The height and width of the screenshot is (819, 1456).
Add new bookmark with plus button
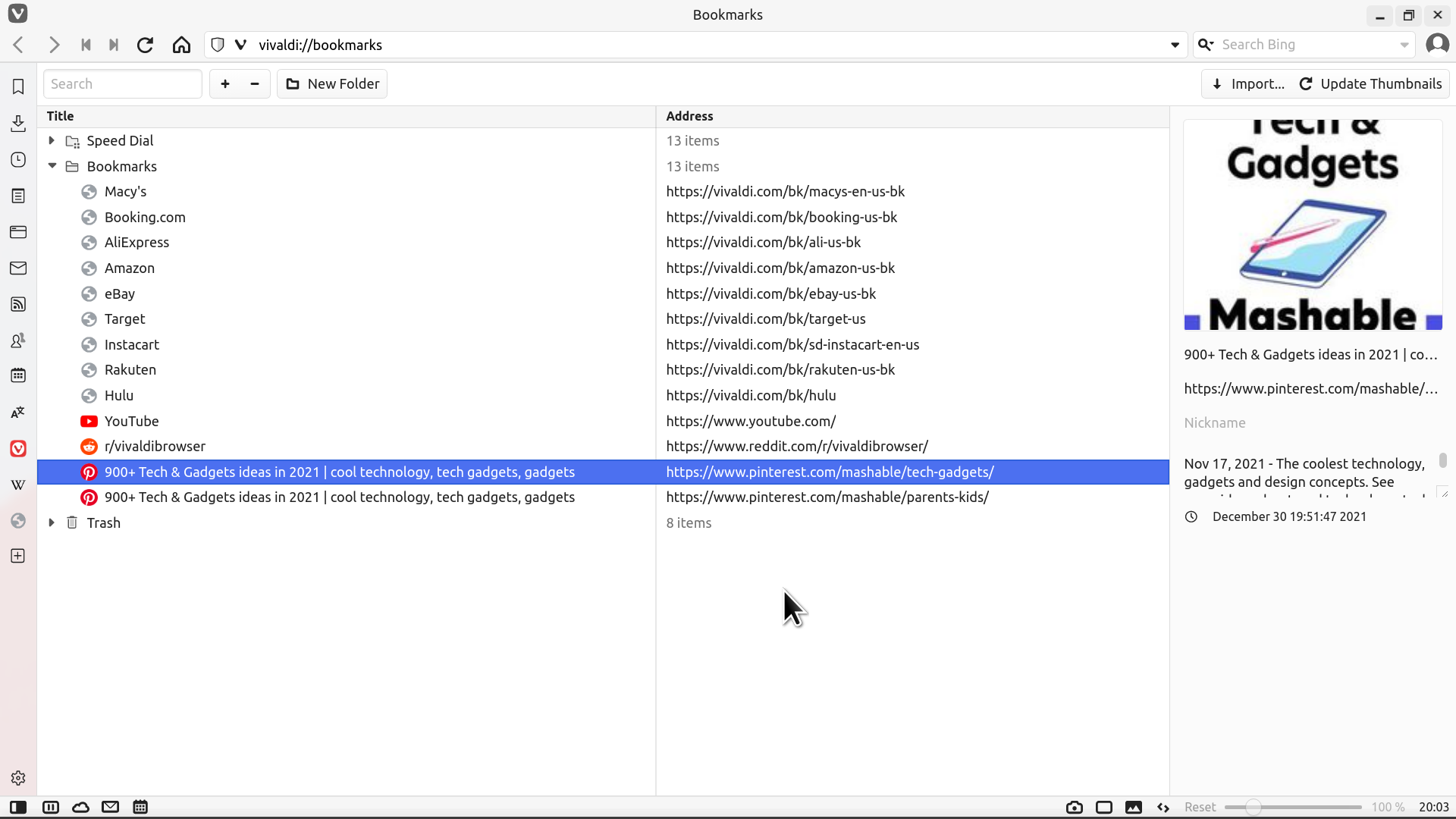pyautogui.click(x=225, y=83)
